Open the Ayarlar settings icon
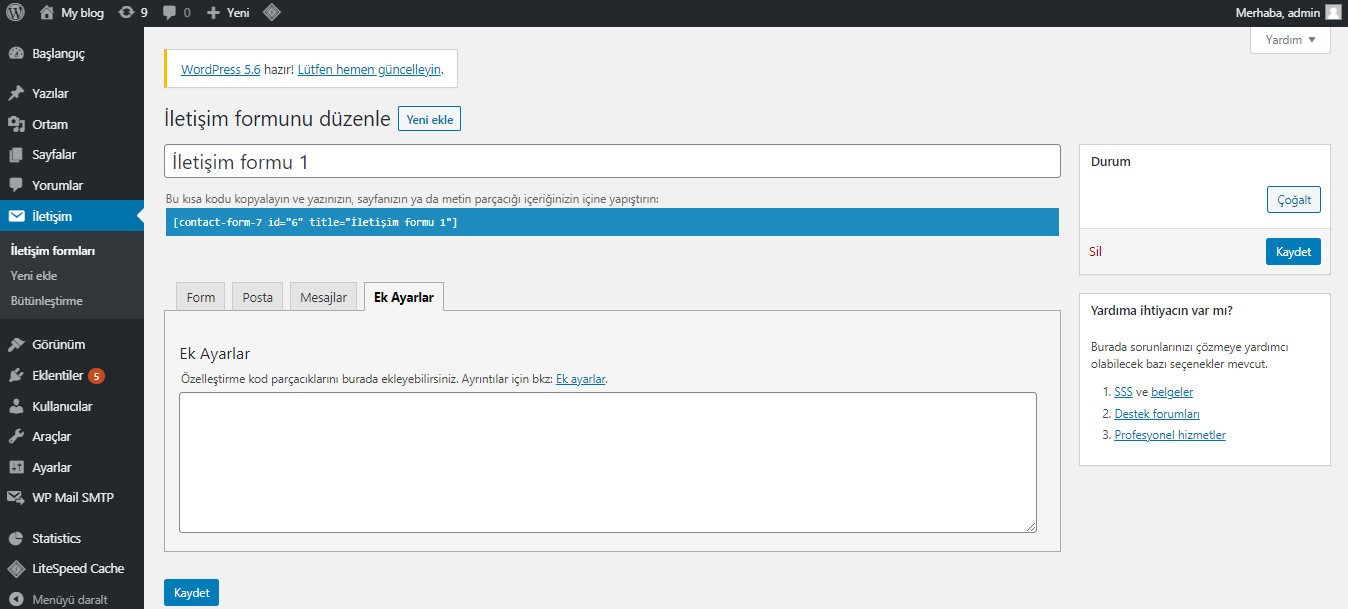 (x=16, y=468)
